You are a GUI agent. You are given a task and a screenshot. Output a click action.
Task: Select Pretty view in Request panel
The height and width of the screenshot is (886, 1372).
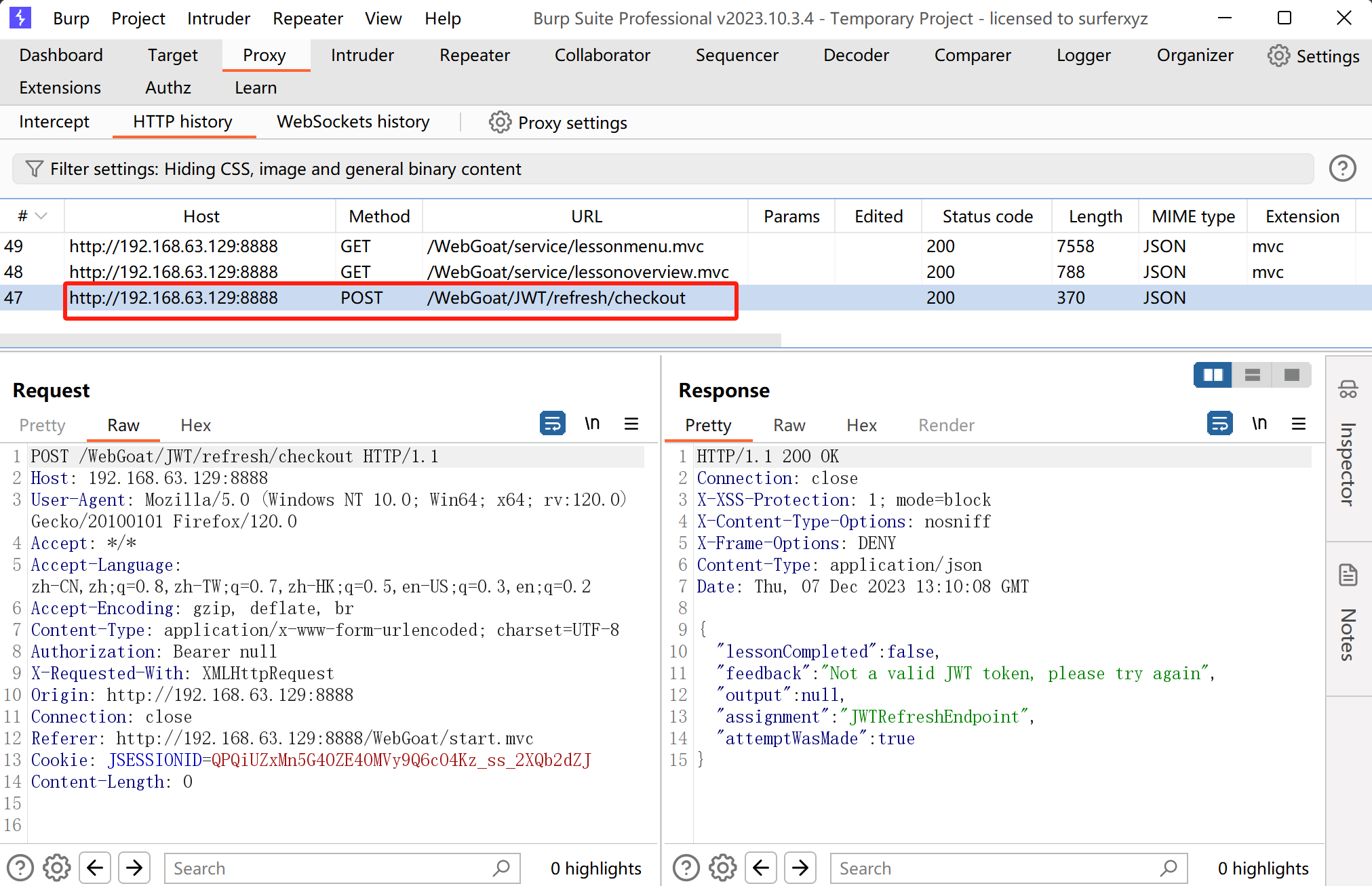41,424
